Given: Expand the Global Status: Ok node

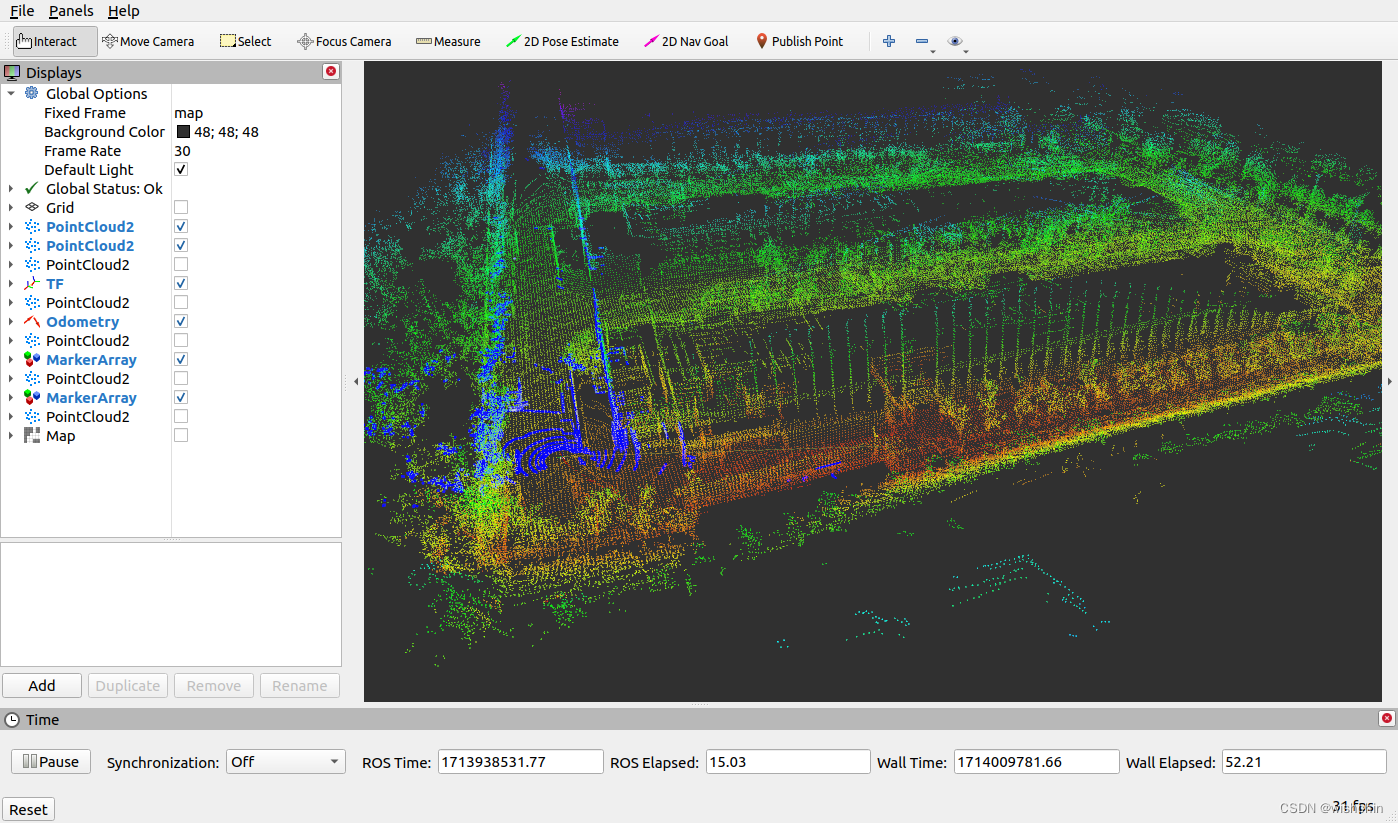Looking at the screenshot, I should [x=11, y=188].
